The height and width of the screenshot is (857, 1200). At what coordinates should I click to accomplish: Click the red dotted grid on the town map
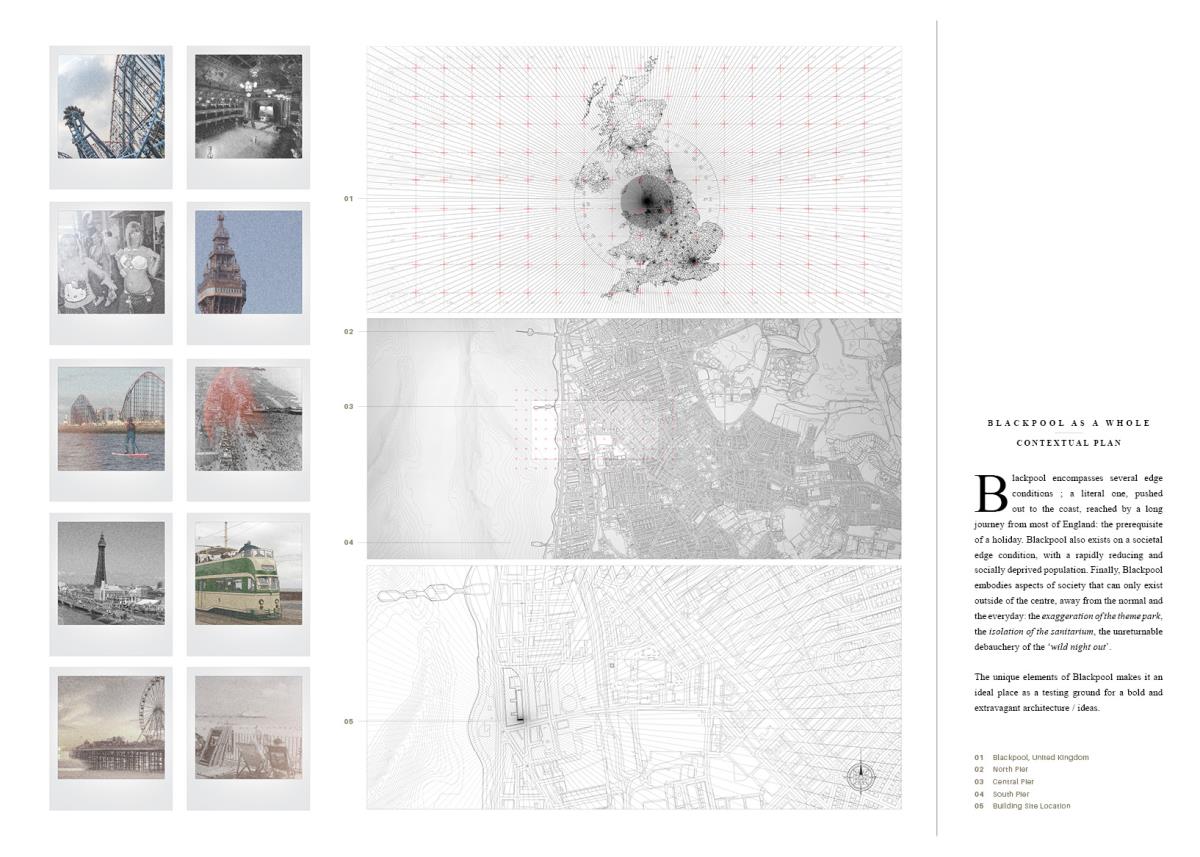click(x=535, y=428)
